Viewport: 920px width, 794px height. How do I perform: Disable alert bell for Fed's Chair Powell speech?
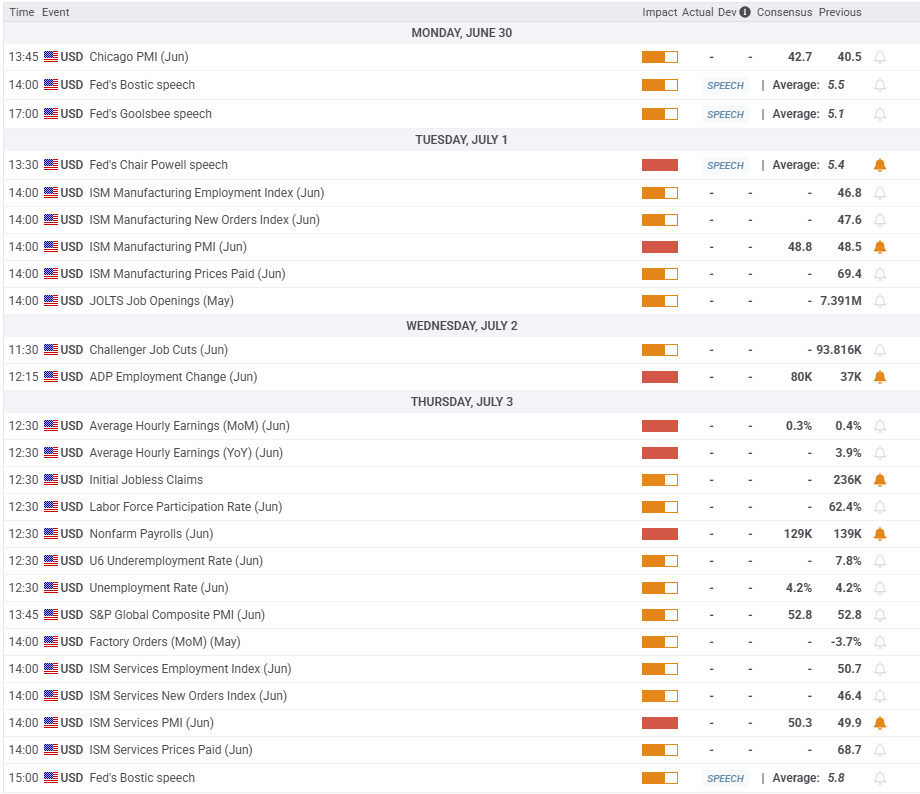click(880, 165)
